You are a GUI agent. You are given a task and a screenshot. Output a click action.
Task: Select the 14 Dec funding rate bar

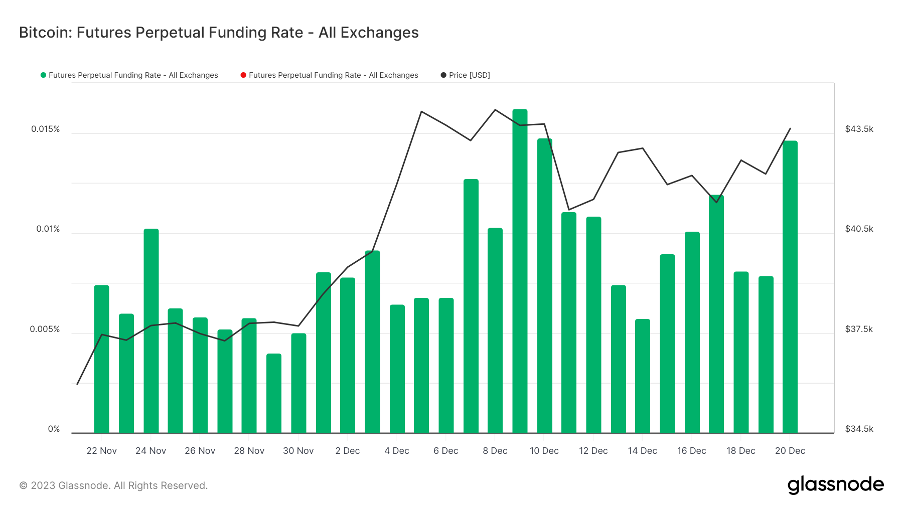click(642, 375)
